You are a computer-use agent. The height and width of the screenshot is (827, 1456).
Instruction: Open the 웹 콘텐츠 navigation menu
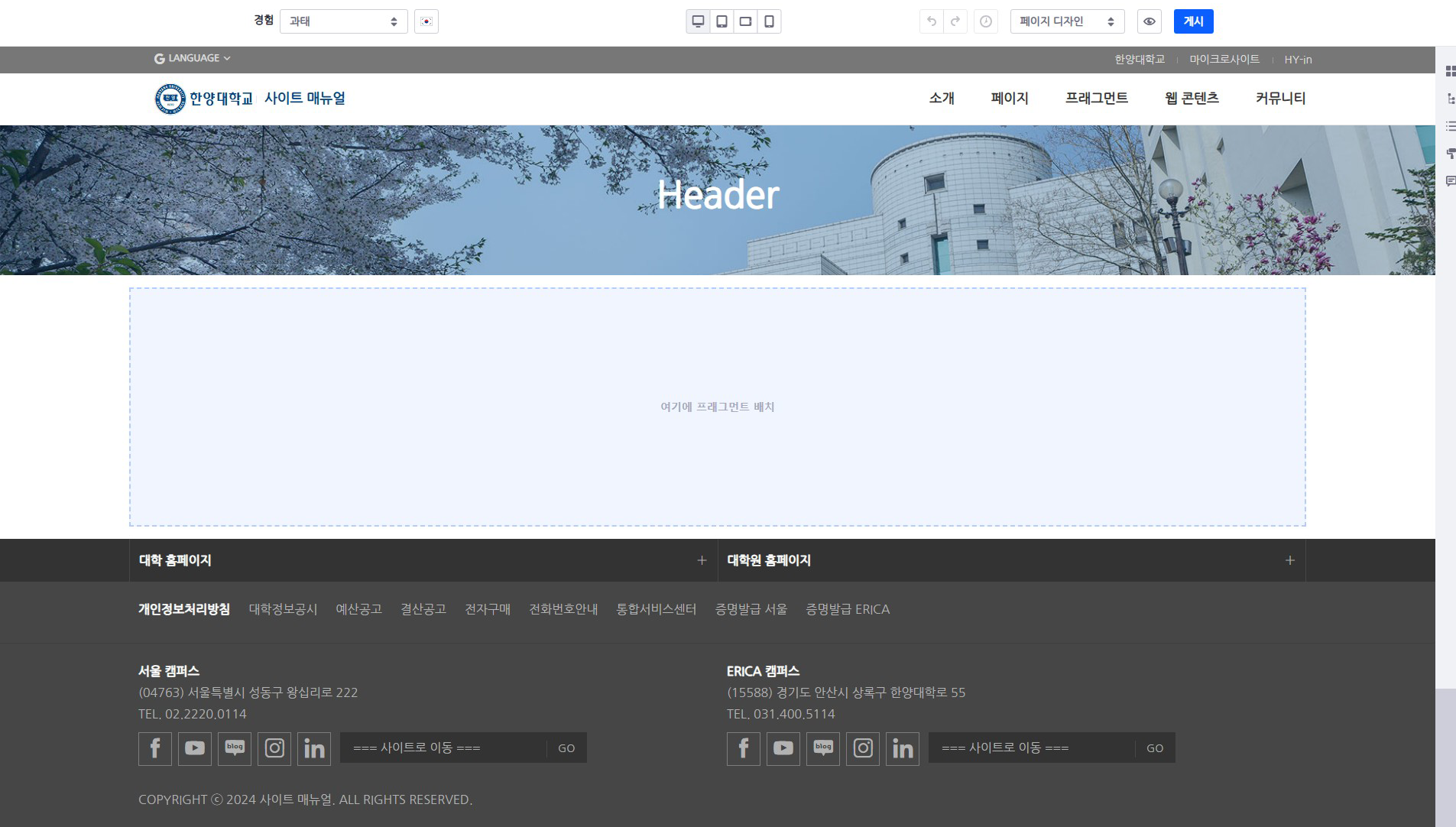click(x=1192, y=99)
